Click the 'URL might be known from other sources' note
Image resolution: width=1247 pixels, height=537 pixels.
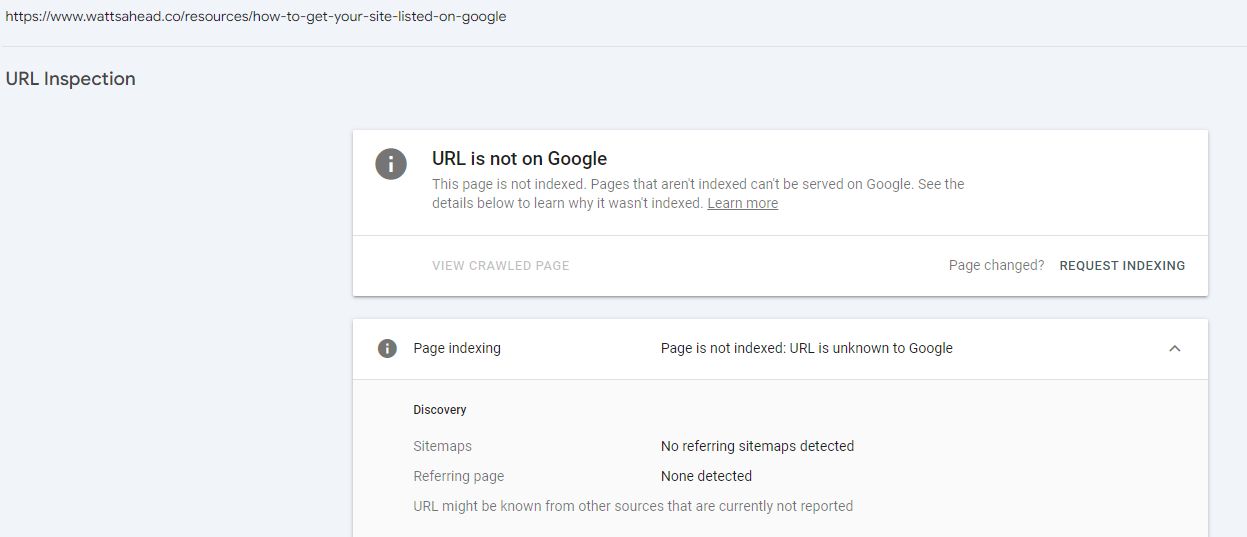tap(633, 507)
